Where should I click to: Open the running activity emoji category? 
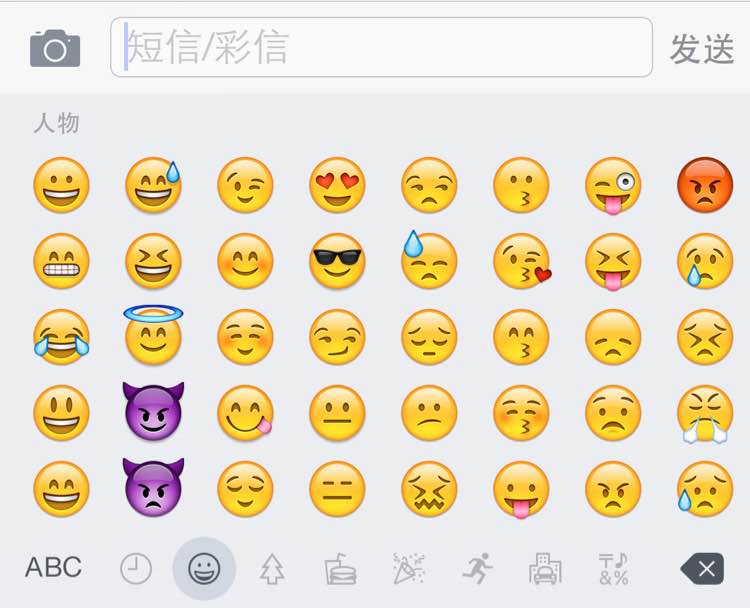coord(477,568)
